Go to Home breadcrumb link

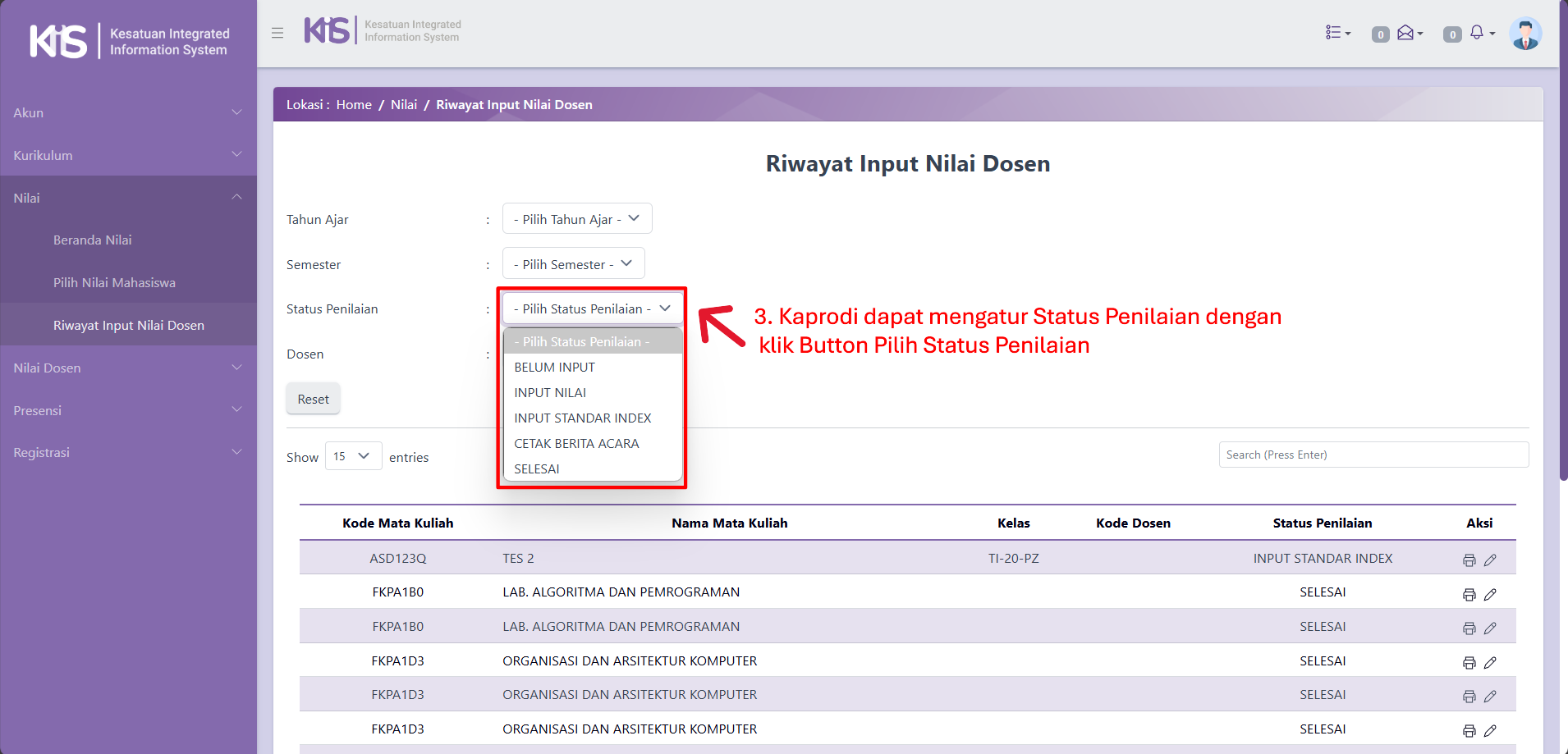point(354,105)
